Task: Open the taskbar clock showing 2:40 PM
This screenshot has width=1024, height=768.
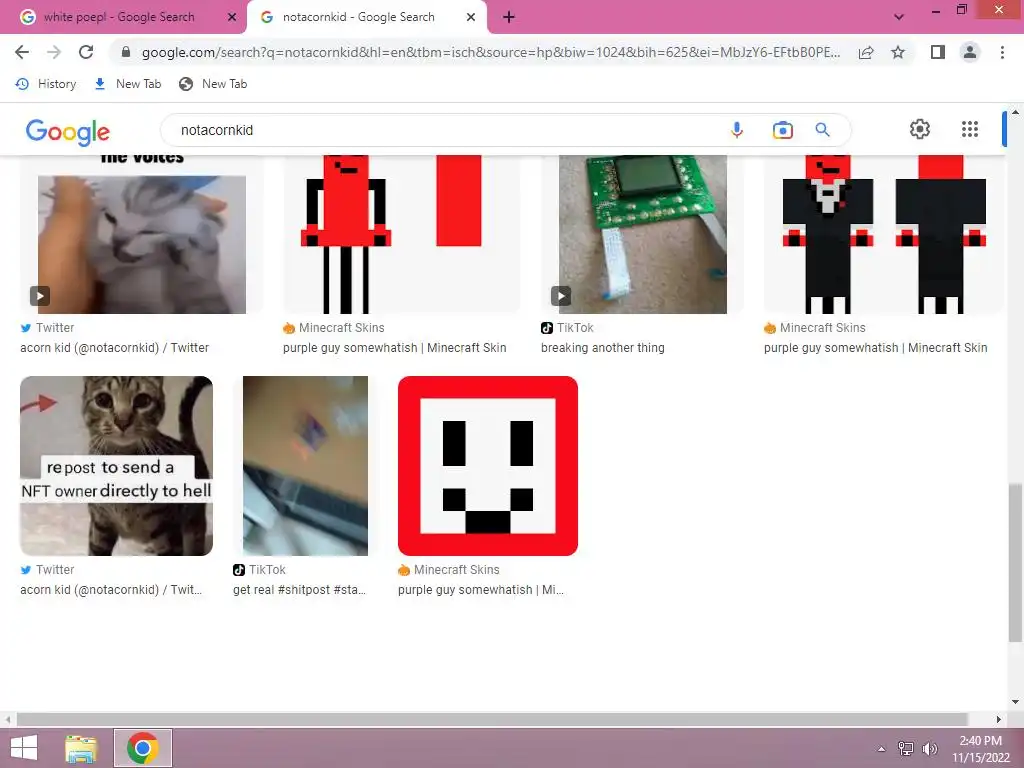Action: [980, 748]
